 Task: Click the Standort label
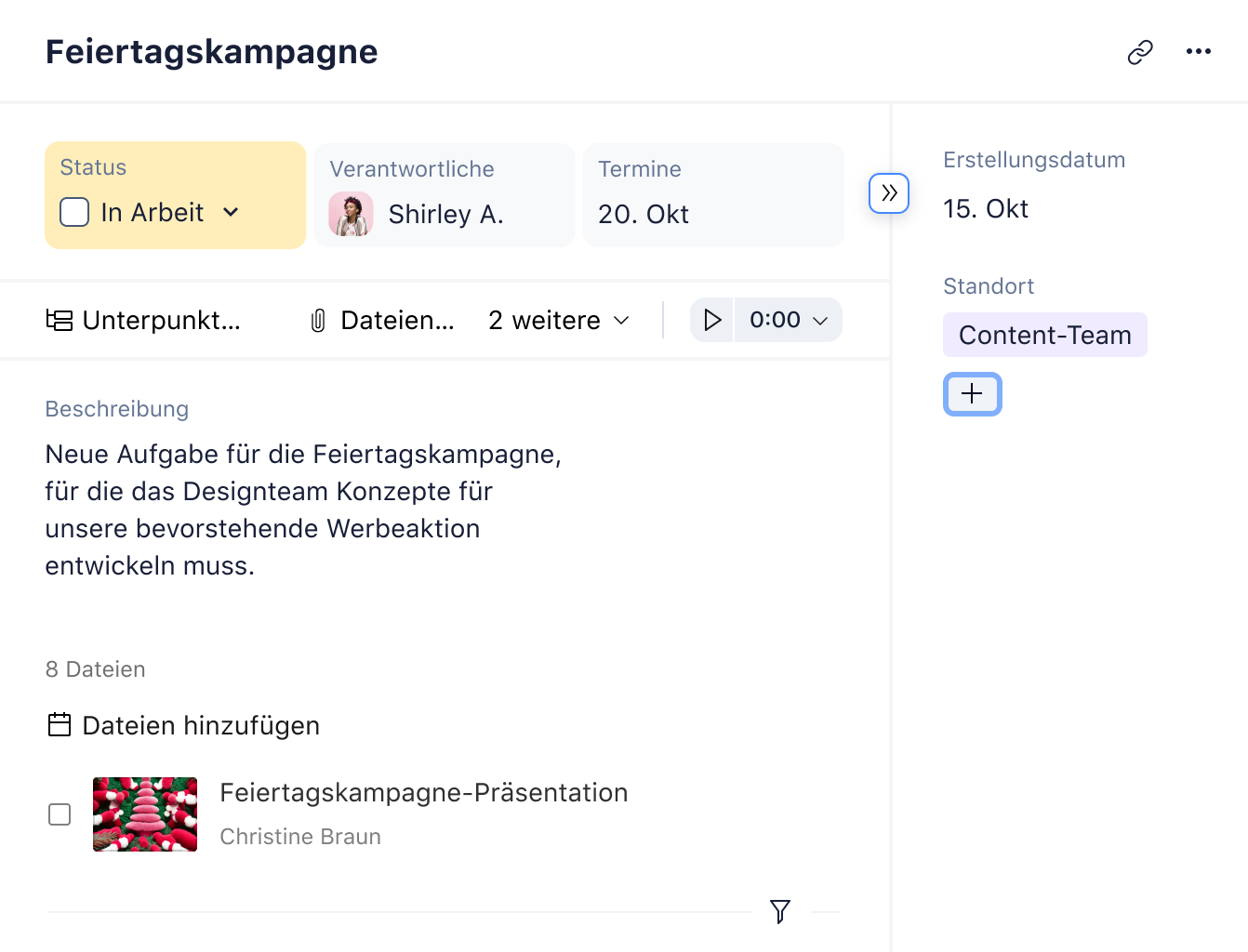pos(989,286)
